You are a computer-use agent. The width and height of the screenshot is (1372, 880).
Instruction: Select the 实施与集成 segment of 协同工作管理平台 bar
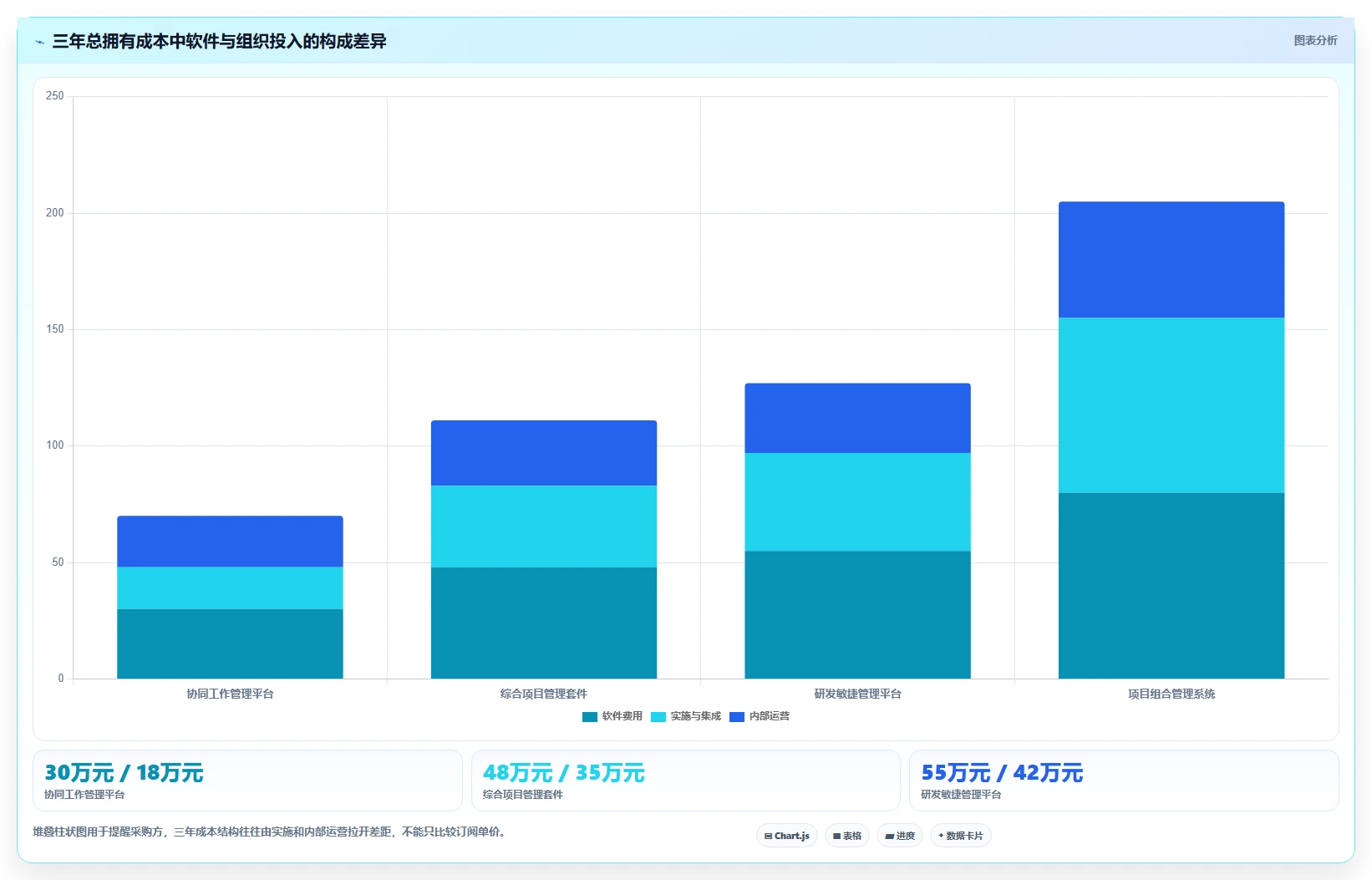click(230, 588)
